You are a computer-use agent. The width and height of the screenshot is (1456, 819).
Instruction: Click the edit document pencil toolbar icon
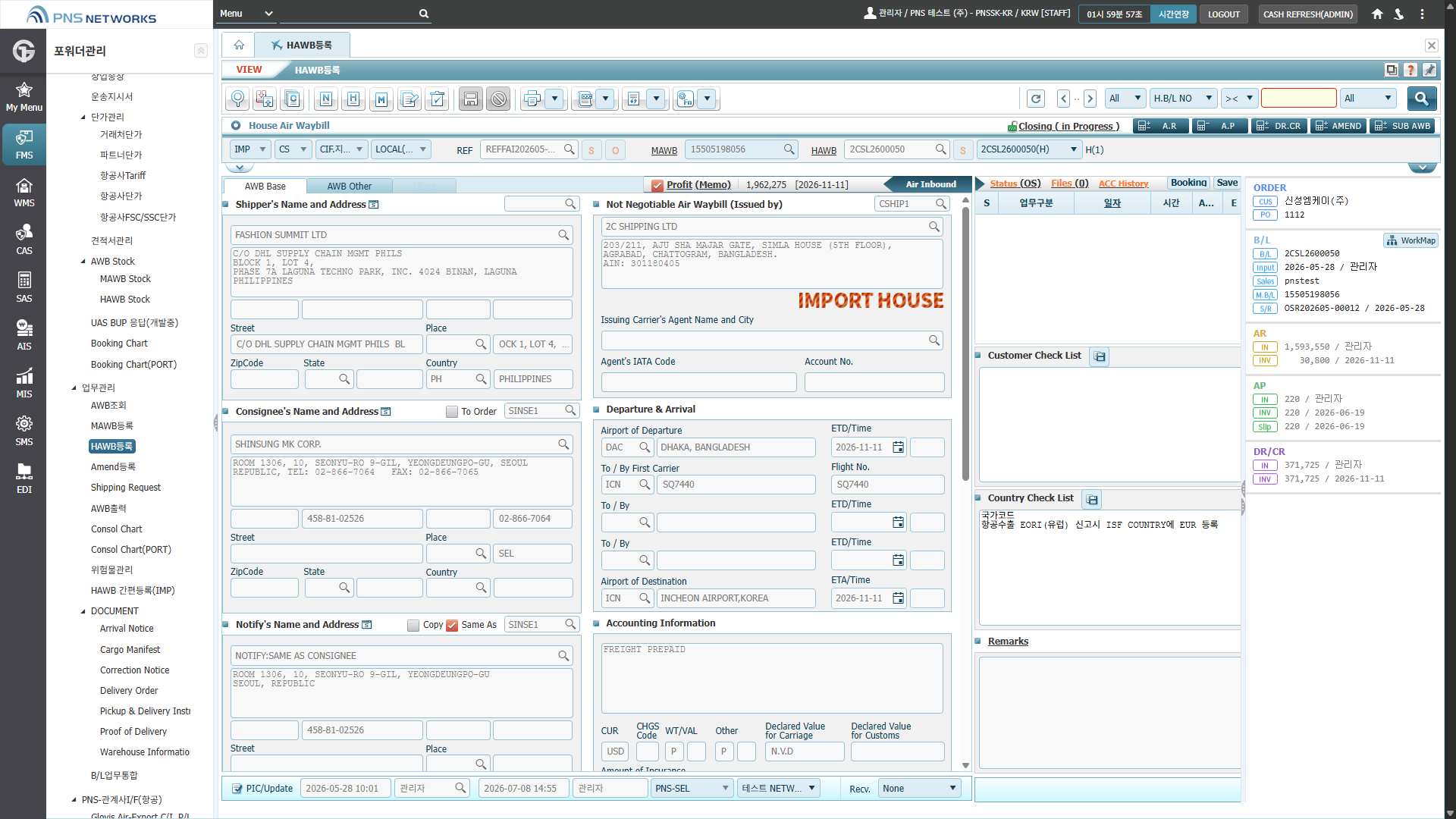[409, 99]
